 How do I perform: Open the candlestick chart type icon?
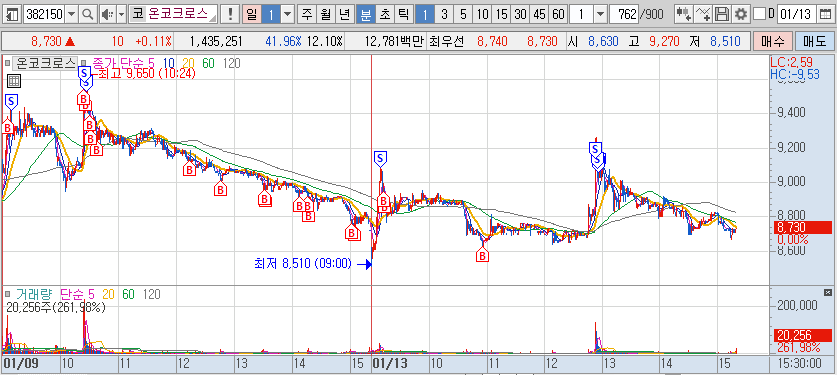684,14
